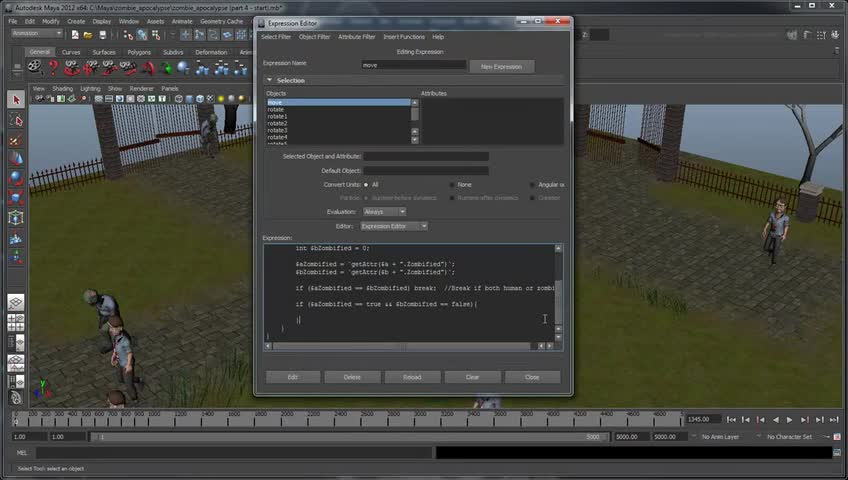Switch to four-view layout
The width and height of the screenshot is (848, 480).
click(x=16, y=323)
